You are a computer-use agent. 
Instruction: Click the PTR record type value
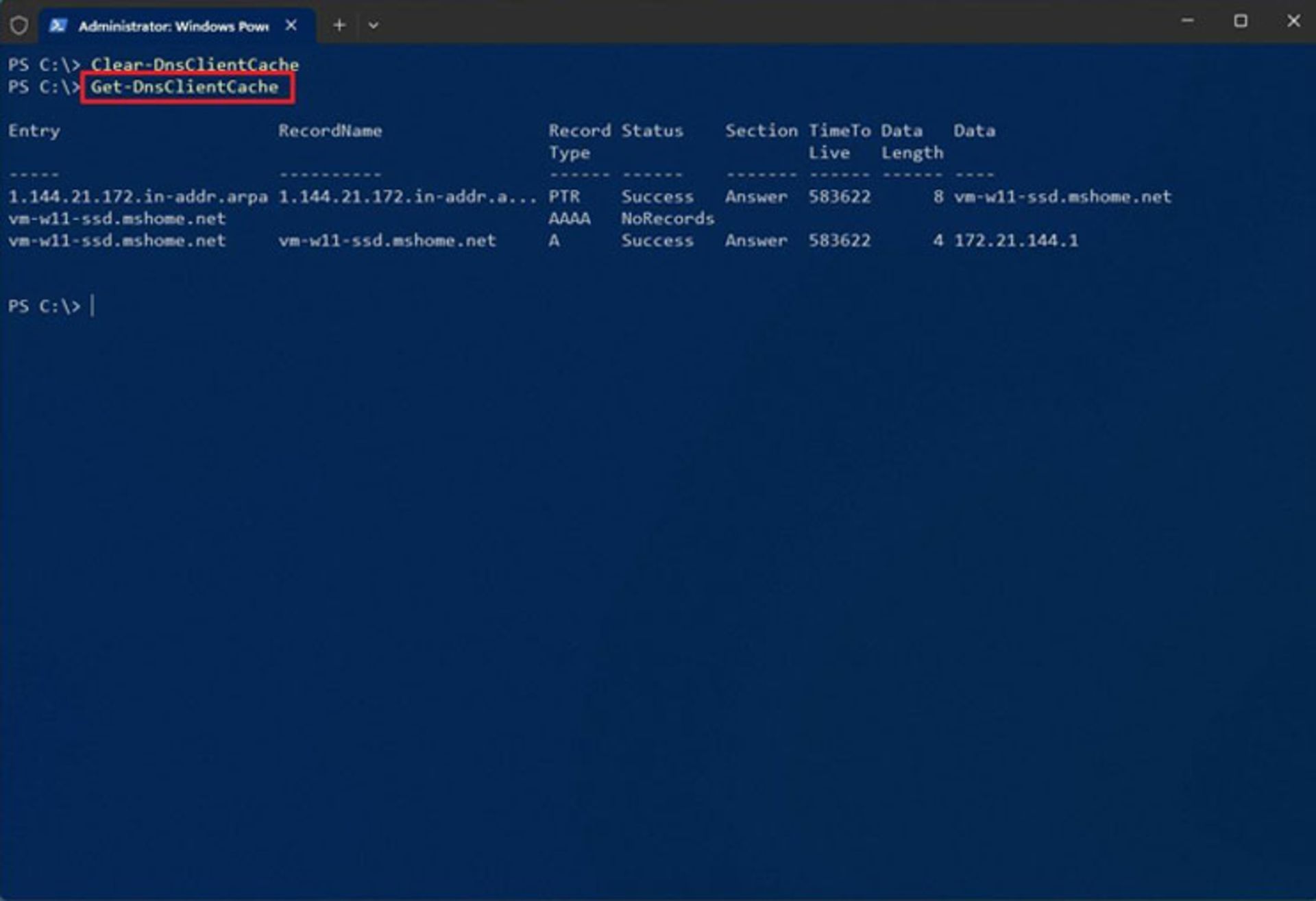[x=564, y=197]
